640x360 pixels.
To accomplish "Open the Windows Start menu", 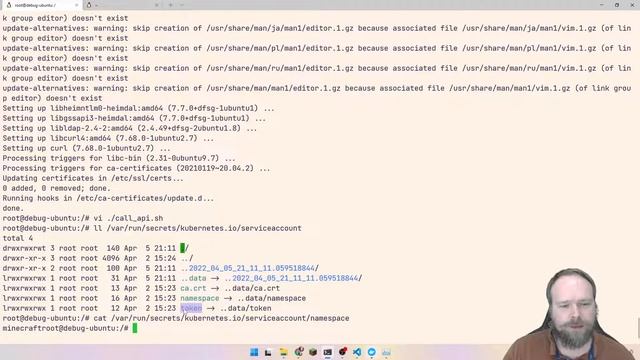I will (x=254, y=352).
